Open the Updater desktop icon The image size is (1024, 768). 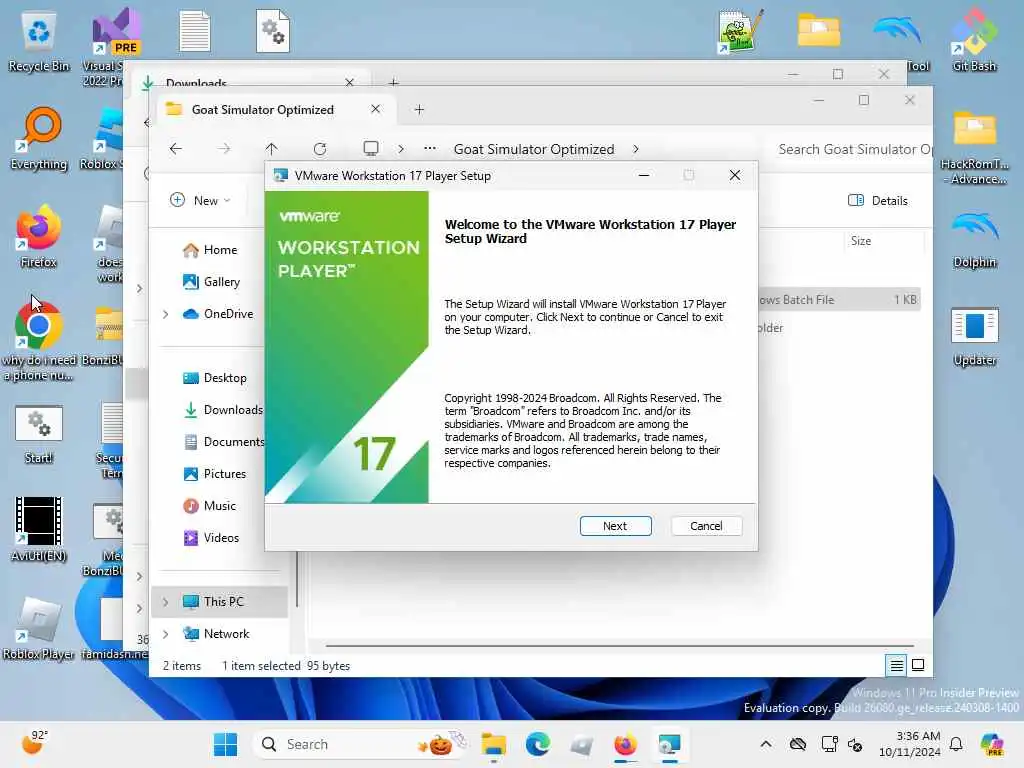(x=974, y=337)
